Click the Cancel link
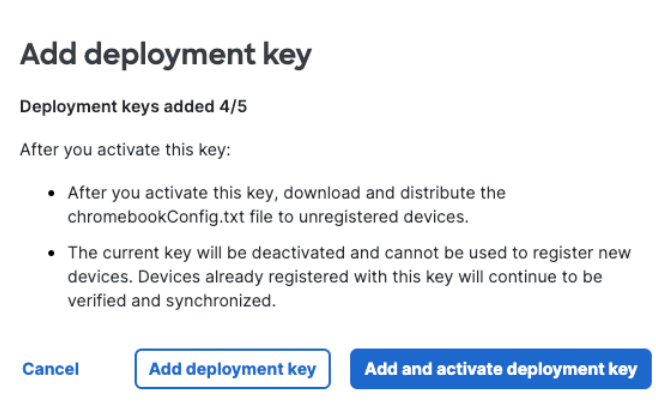 pos(51,369)
